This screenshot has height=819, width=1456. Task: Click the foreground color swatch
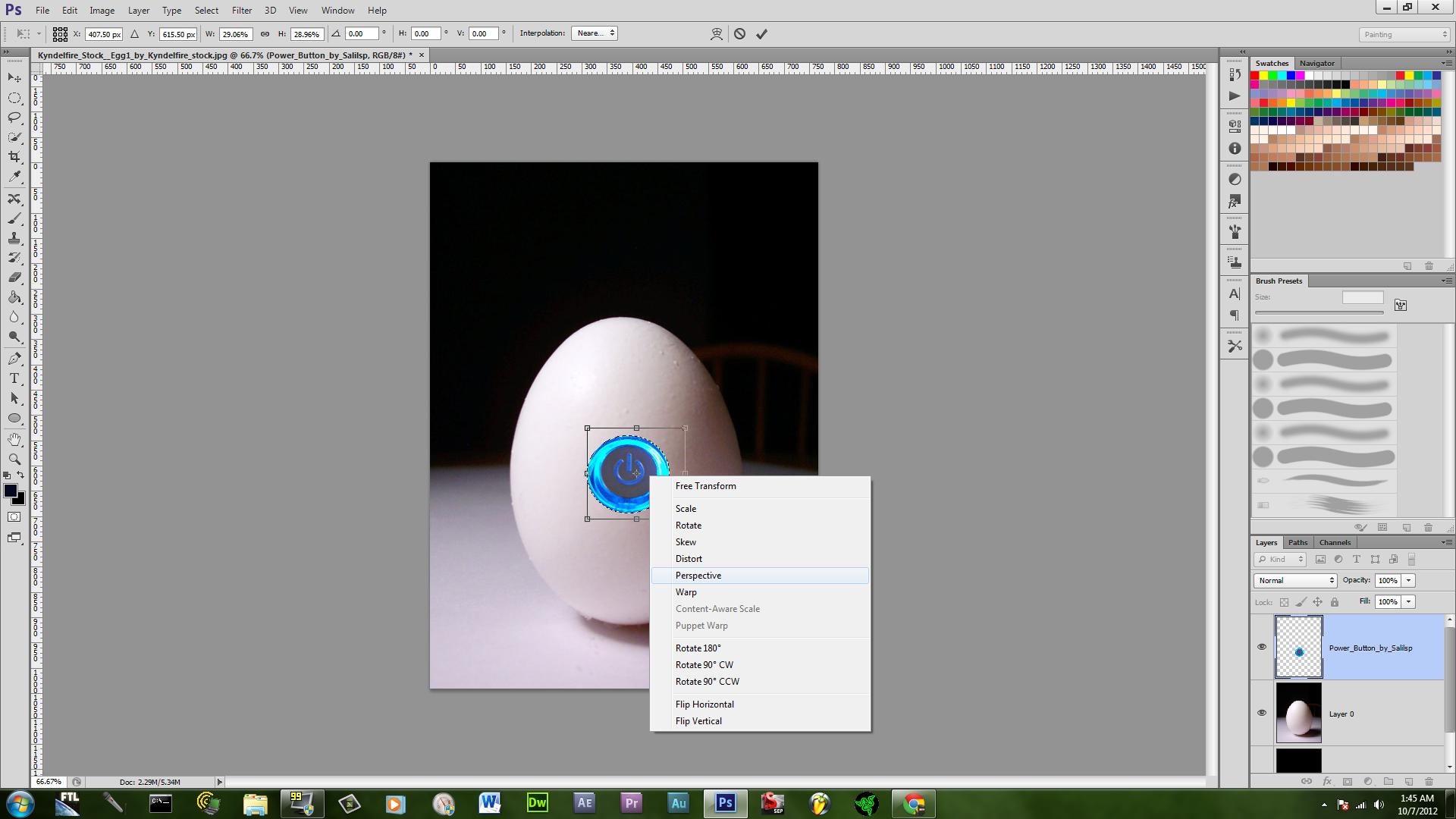coord(10,491)
